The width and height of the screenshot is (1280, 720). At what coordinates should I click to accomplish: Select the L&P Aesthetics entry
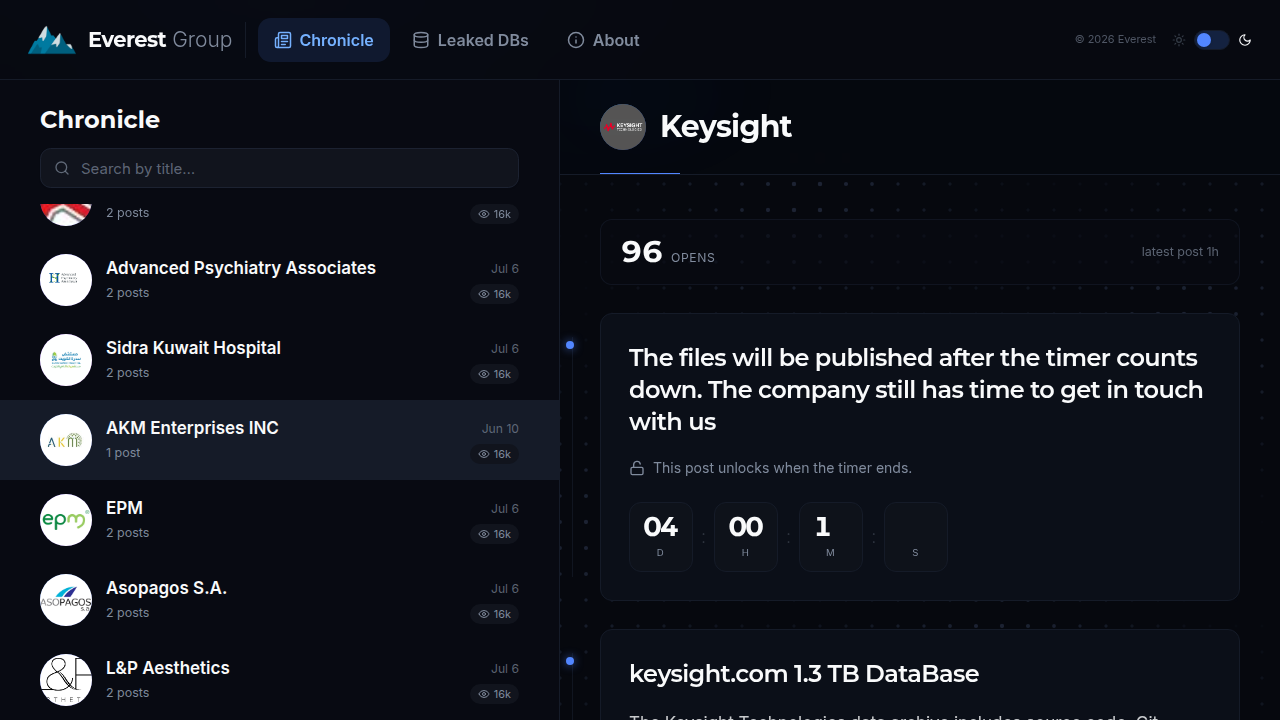279,680
